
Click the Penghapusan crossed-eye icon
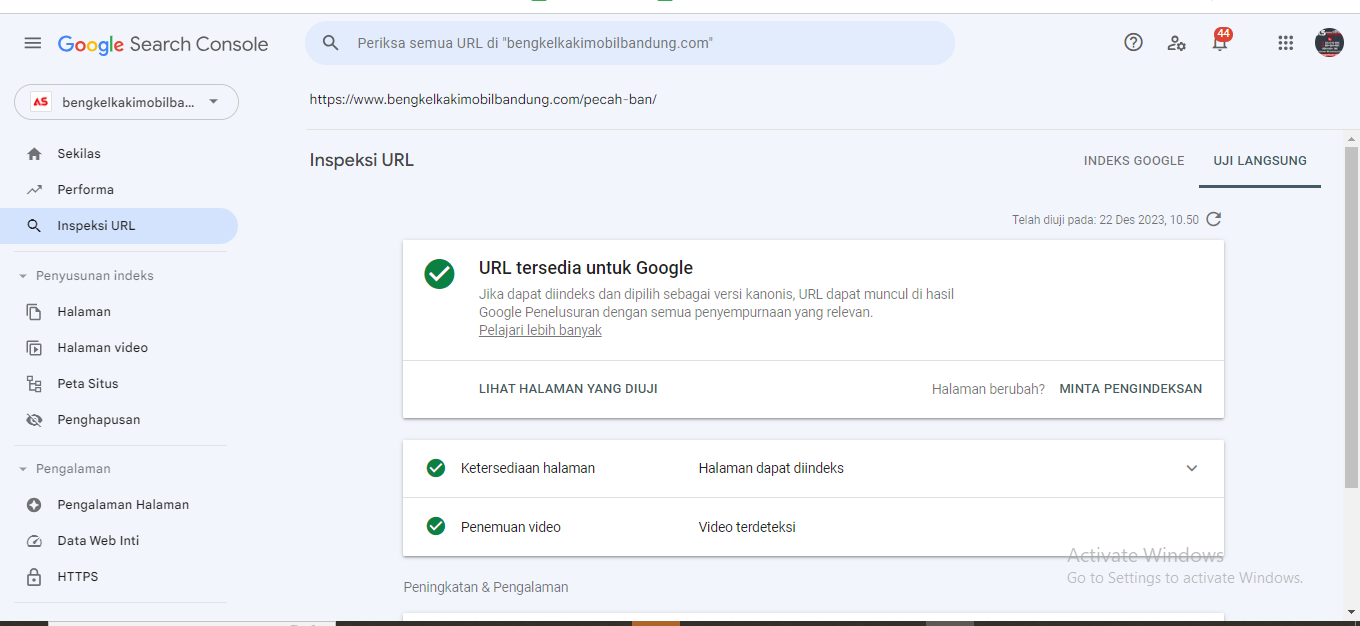35,420
